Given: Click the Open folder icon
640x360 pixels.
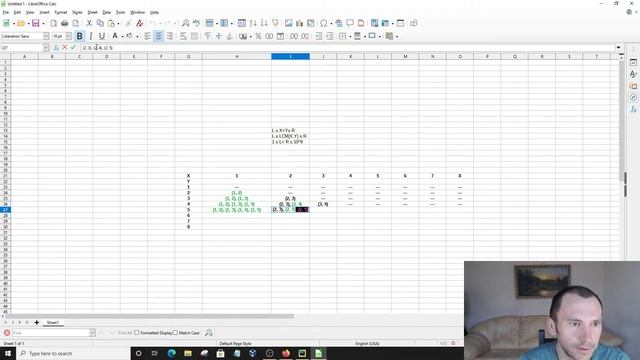Looking at the screenshot, I should (x=21, y=23).
